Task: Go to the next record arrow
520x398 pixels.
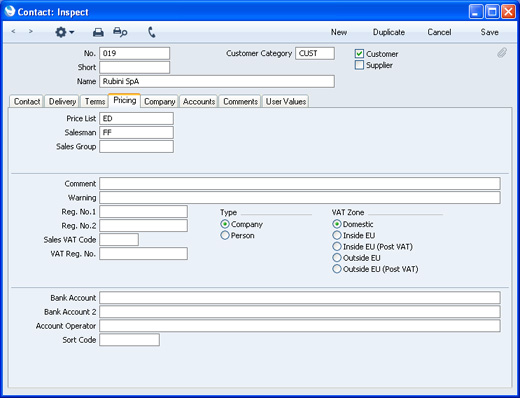Action: (31, 31)
